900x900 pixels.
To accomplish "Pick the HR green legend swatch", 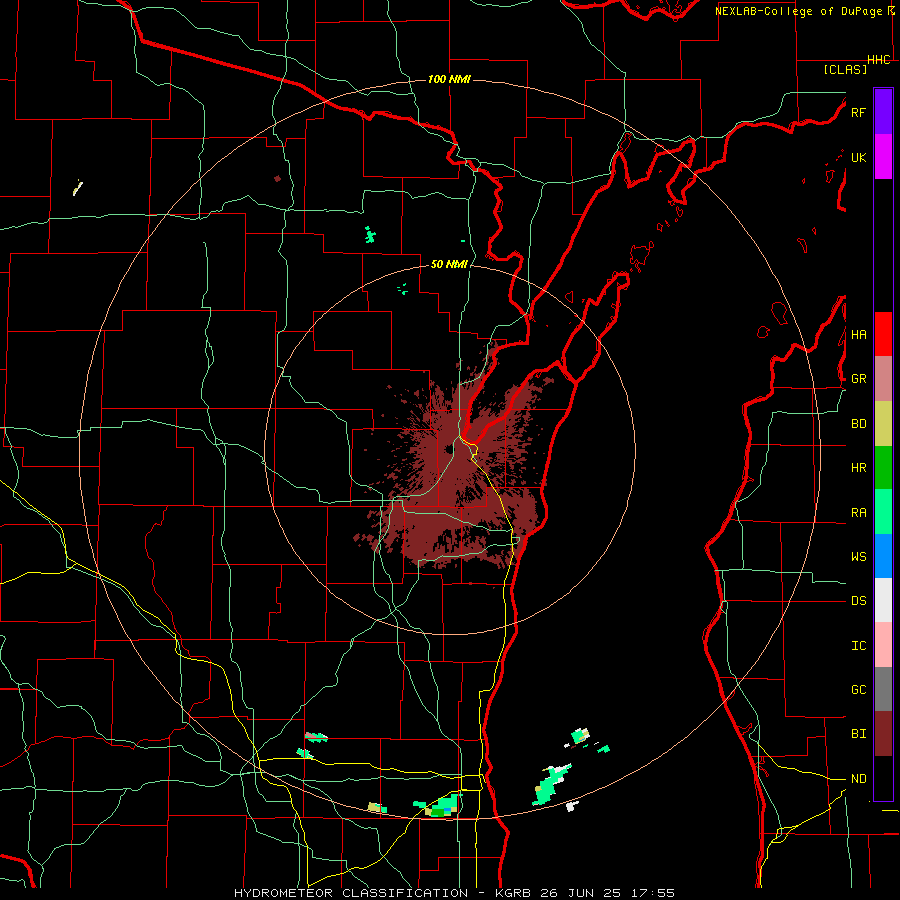I will pyautogui.click(x=883, y=467).
